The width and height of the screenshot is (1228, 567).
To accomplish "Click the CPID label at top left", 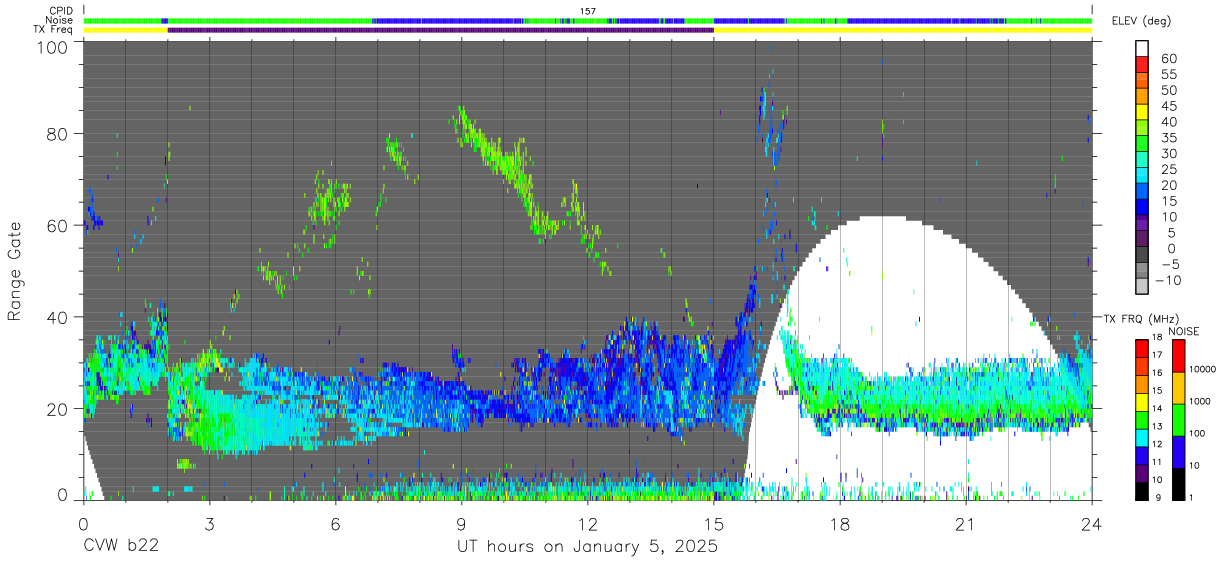I will tap(60, 11).
